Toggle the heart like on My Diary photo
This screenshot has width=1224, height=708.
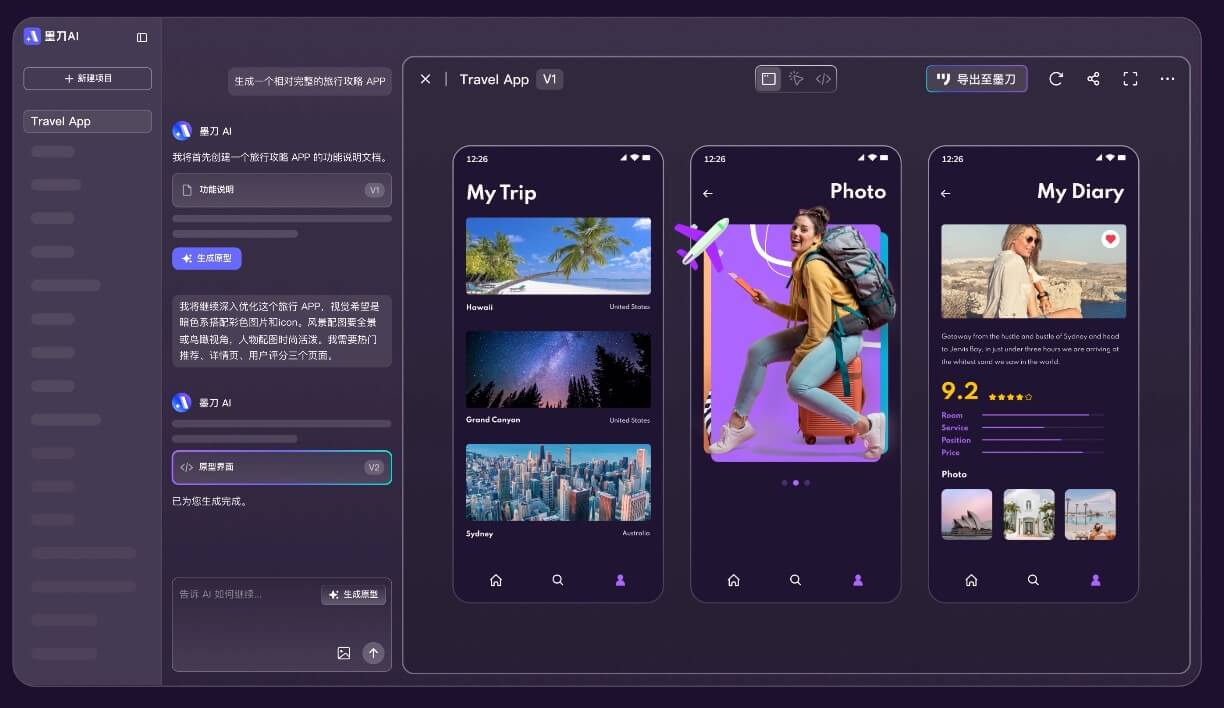point(1110,239)
